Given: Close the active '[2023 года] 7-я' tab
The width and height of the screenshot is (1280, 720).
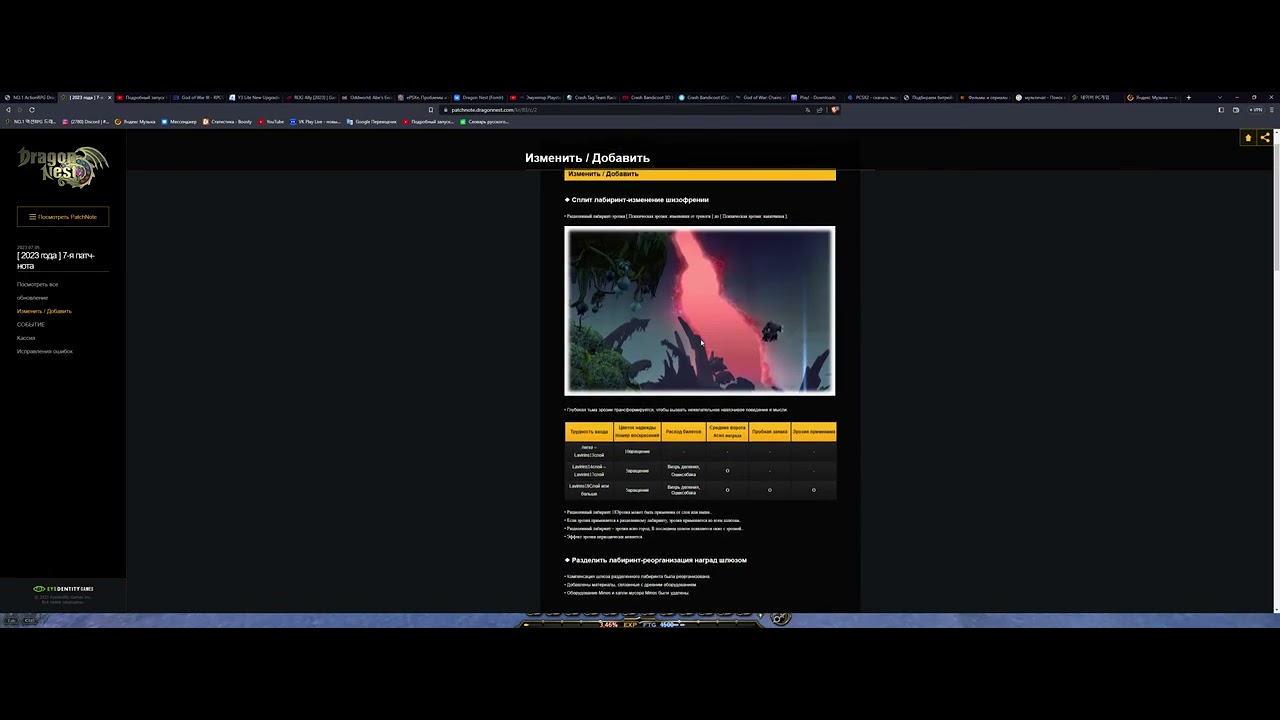Looking at the screenshot, I should tap(109, 98).
